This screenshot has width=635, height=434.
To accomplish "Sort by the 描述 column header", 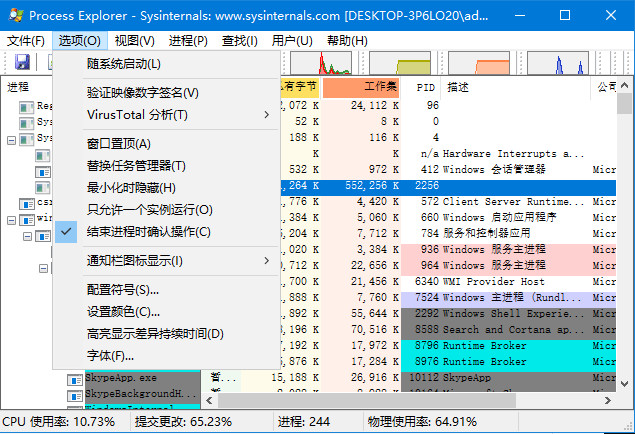I will (x=517, y=87).
